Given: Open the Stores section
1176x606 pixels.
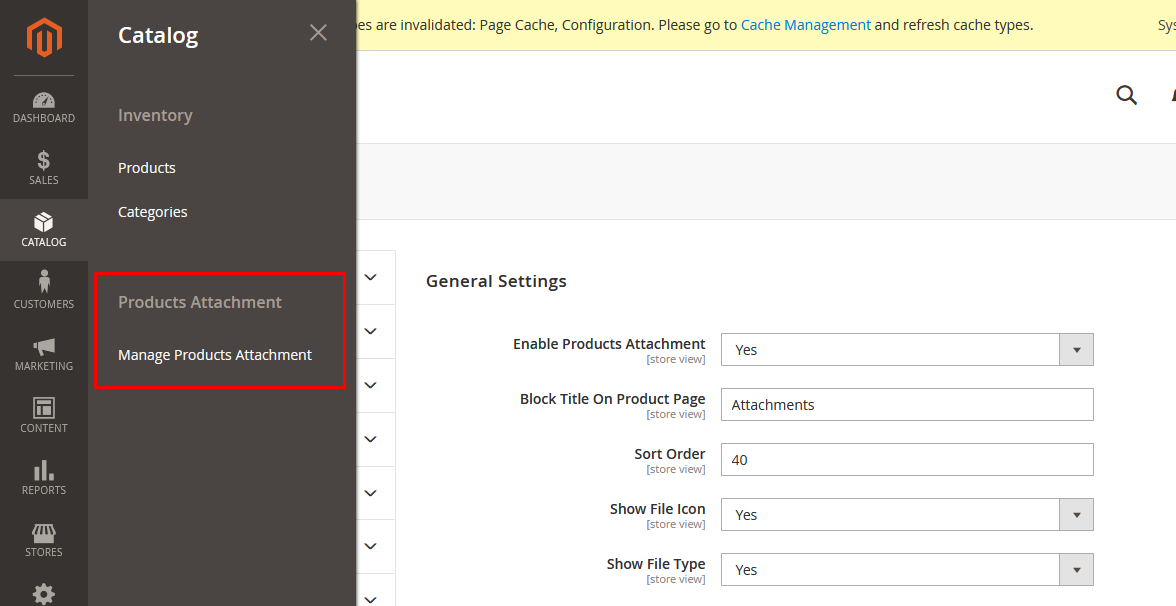Looking at the screenshot, I should pyautogui.click(x=43, y=540).
